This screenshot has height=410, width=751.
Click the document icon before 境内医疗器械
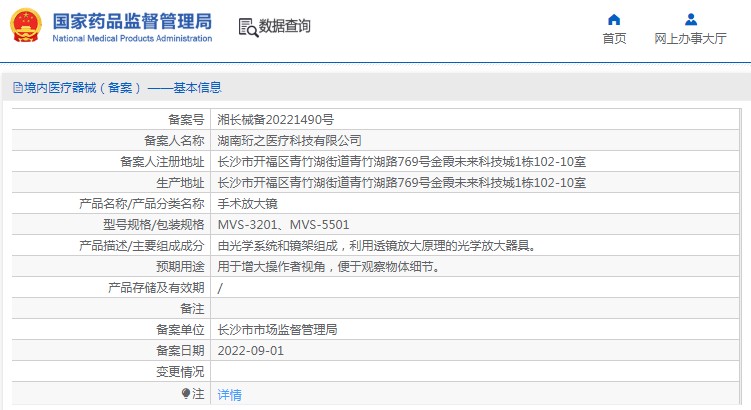[x=18, y=87]
